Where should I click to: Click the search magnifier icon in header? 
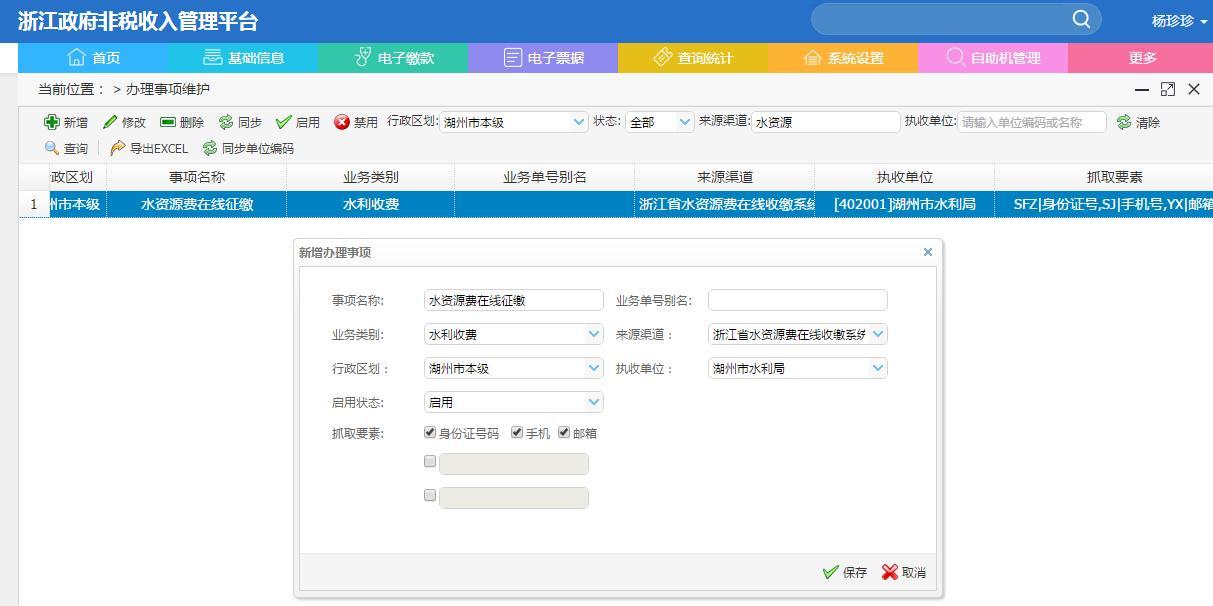[1081, 19]
